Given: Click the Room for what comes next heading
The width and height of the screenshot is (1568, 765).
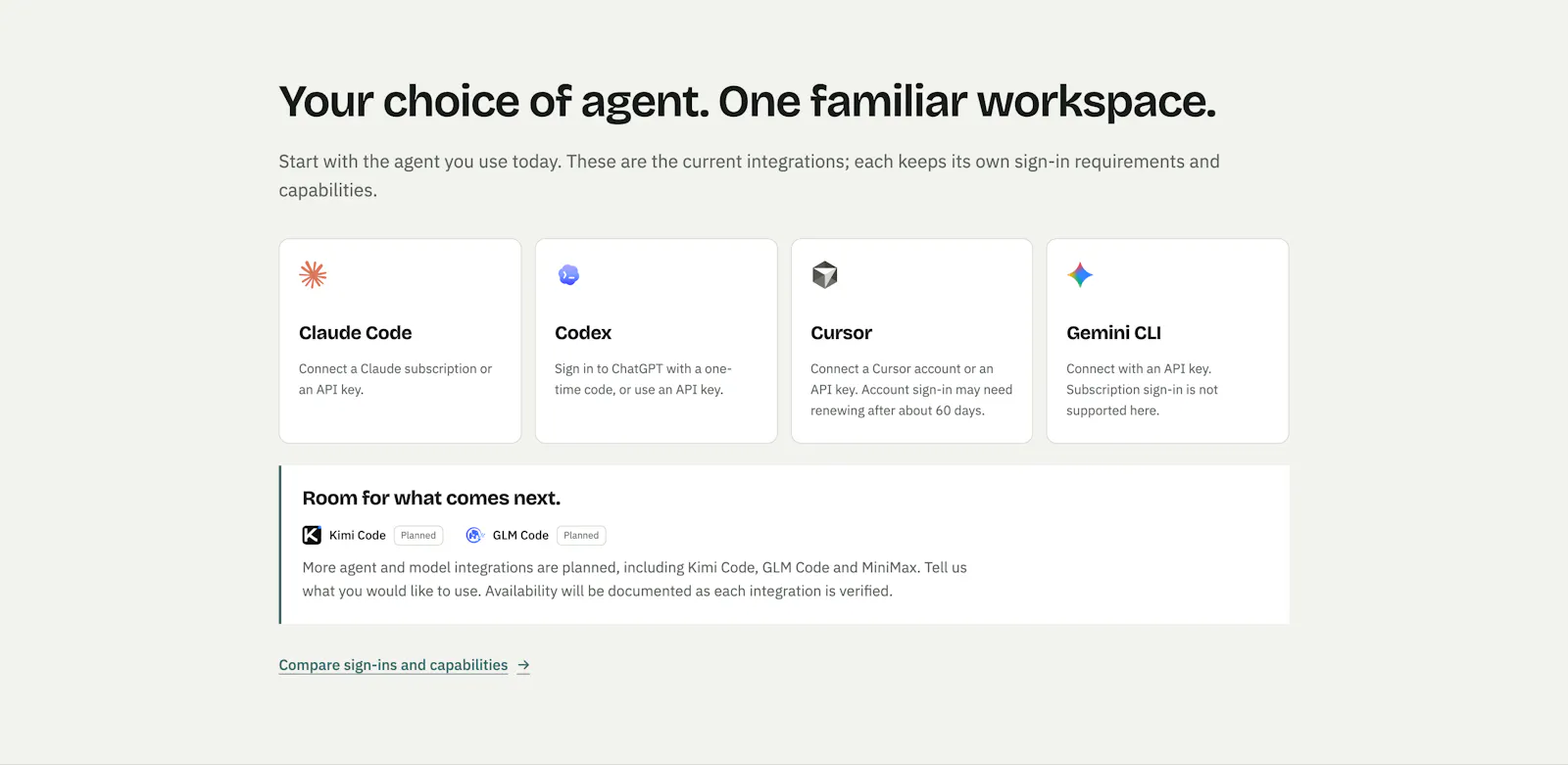Looking at the screenshot, I should (x=431, y=498).
